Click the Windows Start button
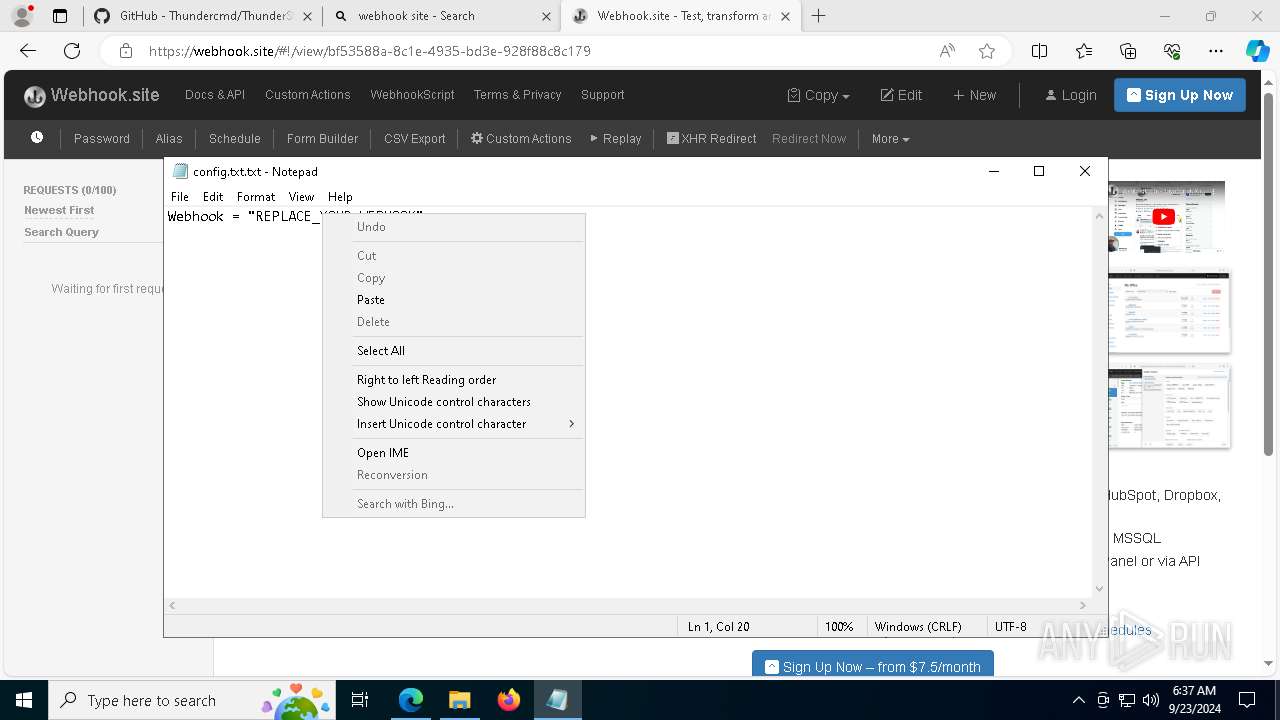1280x720 pixels. click(x=24, y=700)
